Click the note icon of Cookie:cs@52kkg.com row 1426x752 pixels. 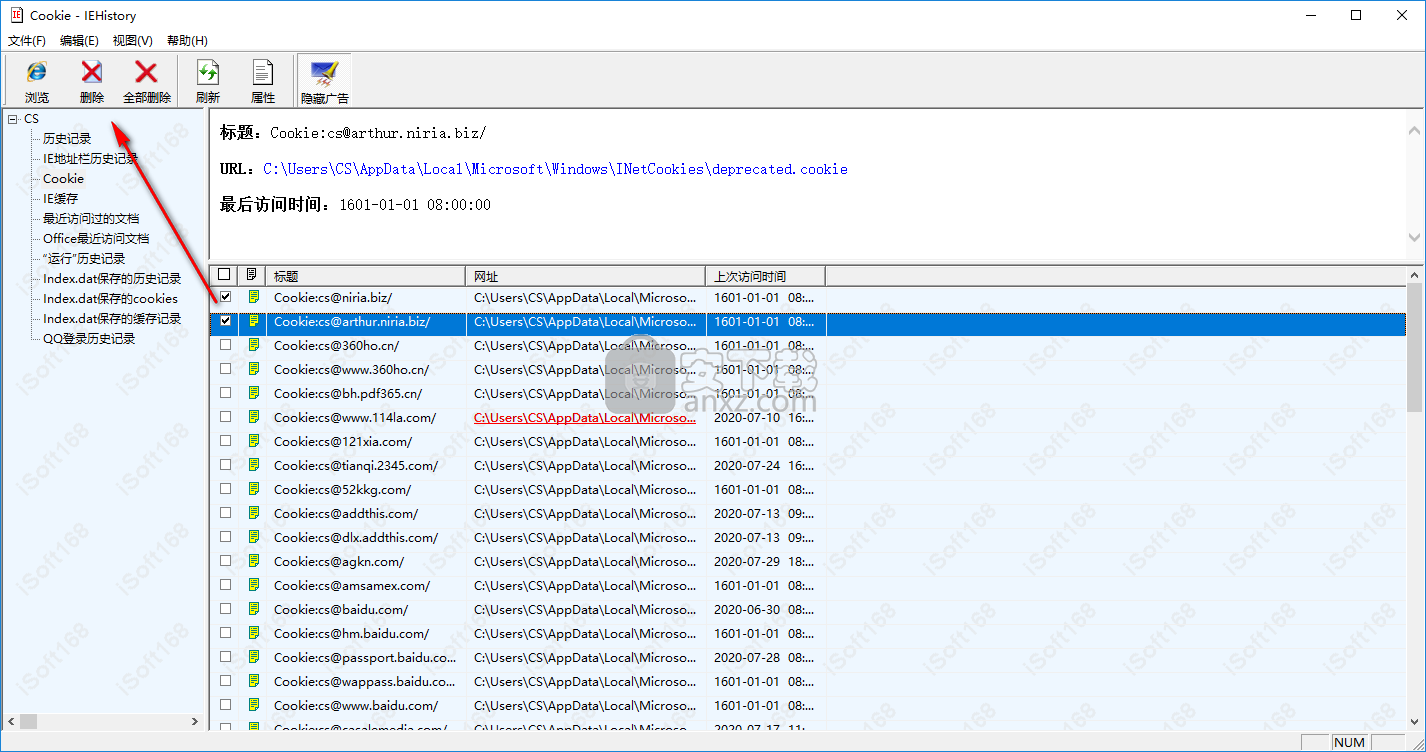pos(254,489)
